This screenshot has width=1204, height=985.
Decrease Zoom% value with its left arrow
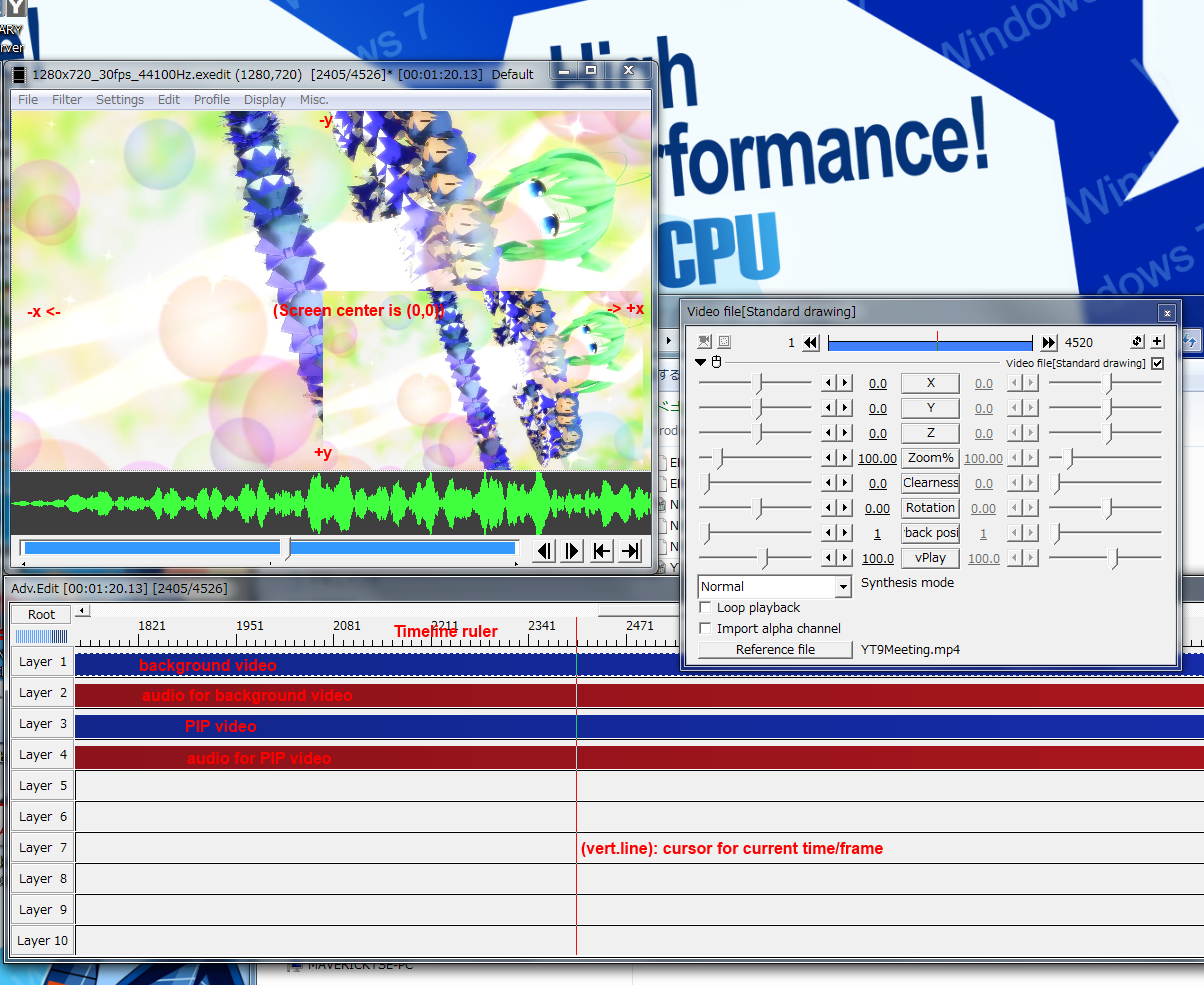(828, 458)
